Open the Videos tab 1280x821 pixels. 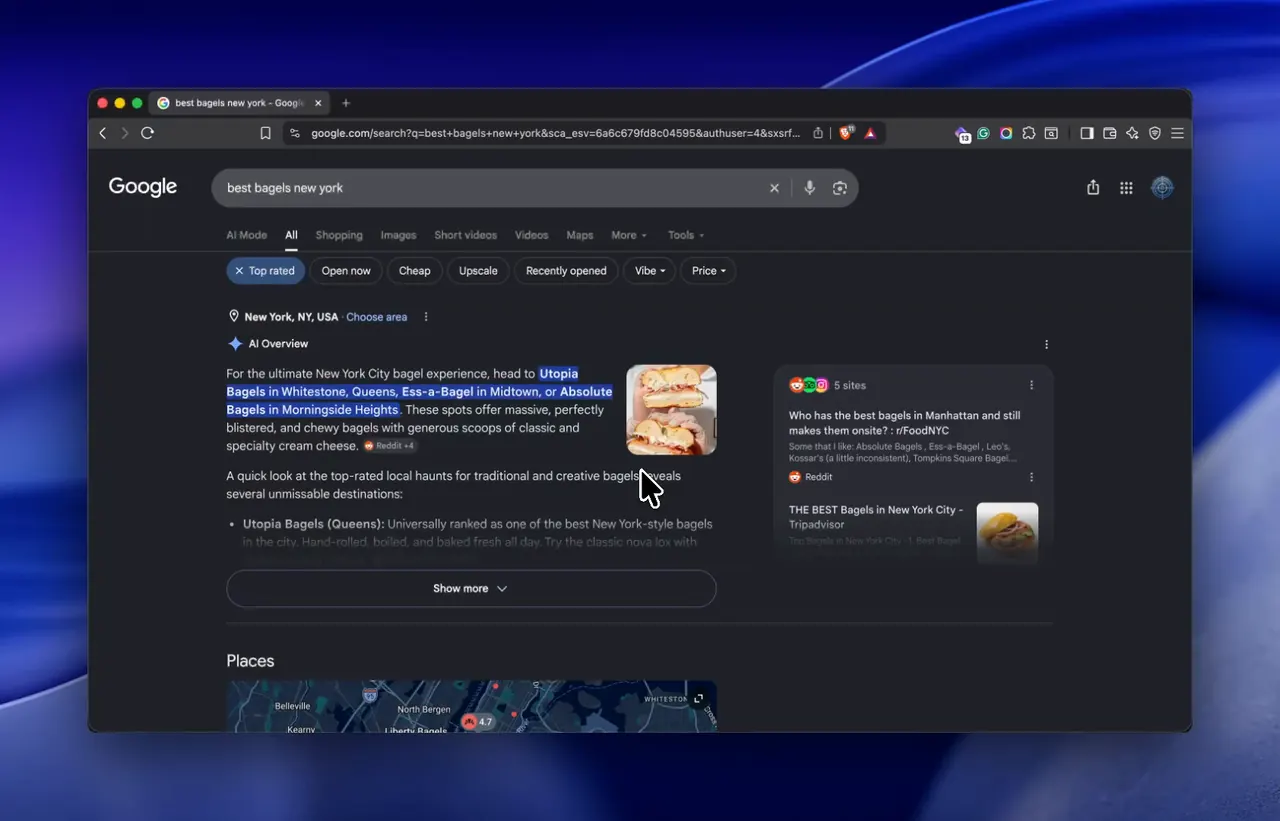tap(531, 235)
